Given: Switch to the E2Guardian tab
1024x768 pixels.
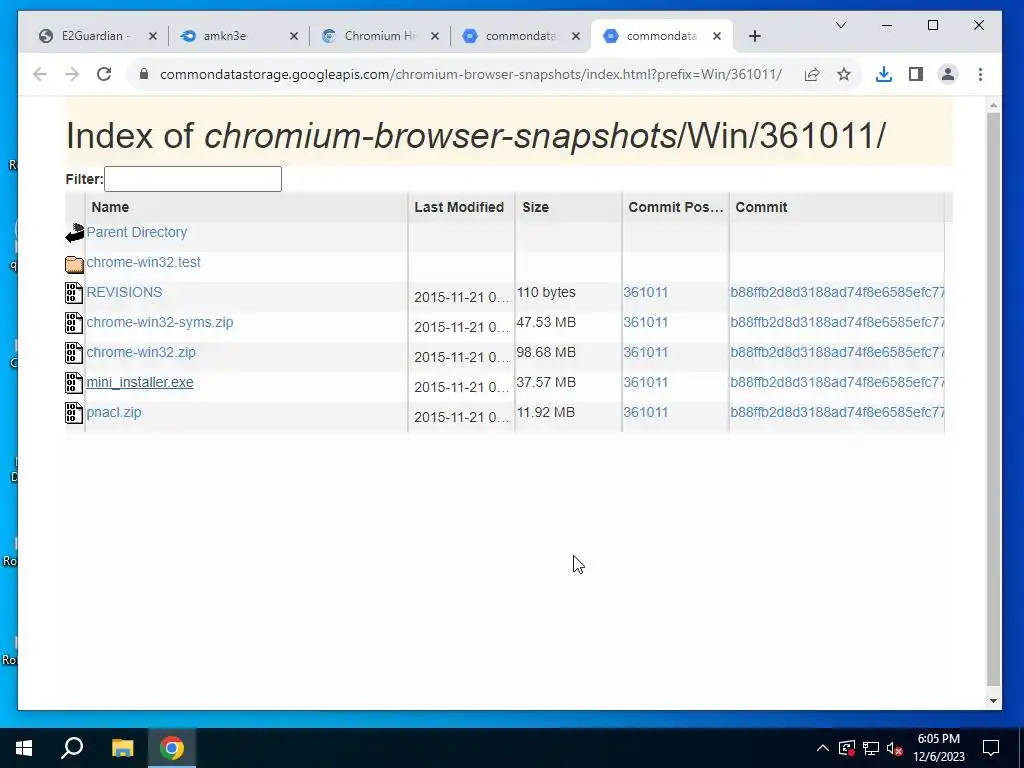Looking at the screenshot, I should (96, 36).
